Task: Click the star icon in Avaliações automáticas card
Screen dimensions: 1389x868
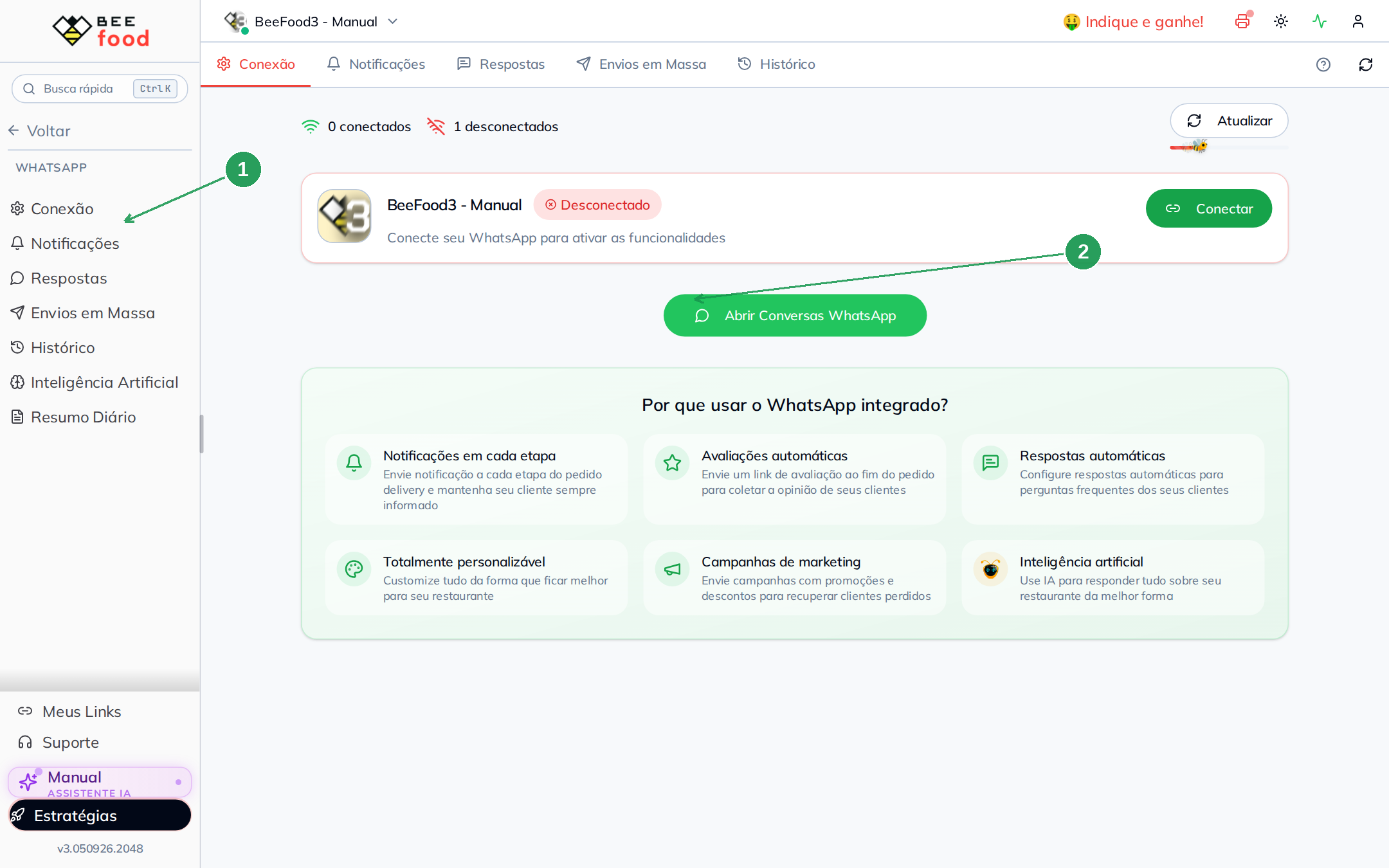Action: point(672,463)
